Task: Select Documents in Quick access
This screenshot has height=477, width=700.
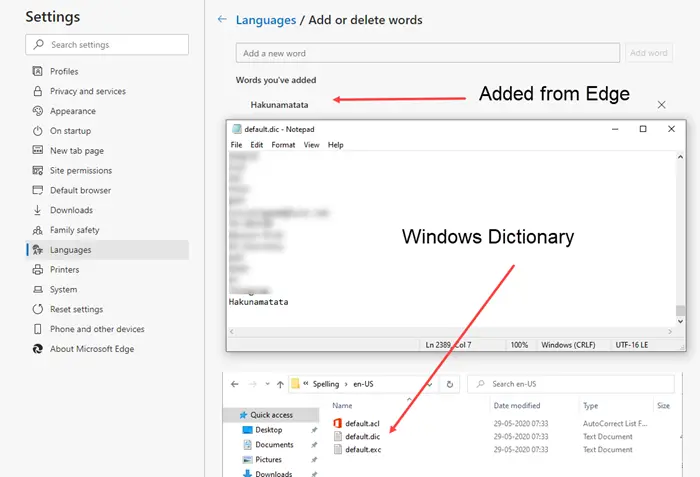Action: pyautogui.click(x=274, y=445)
